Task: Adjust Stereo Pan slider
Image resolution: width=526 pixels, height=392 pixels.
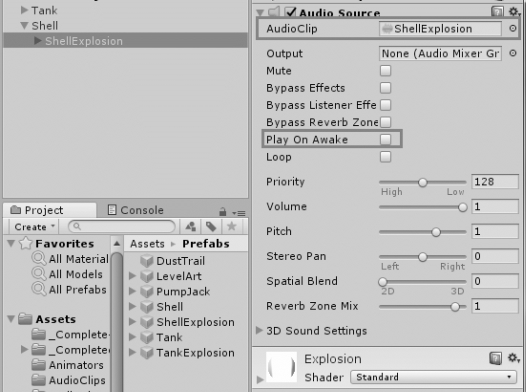Action: 423,257
